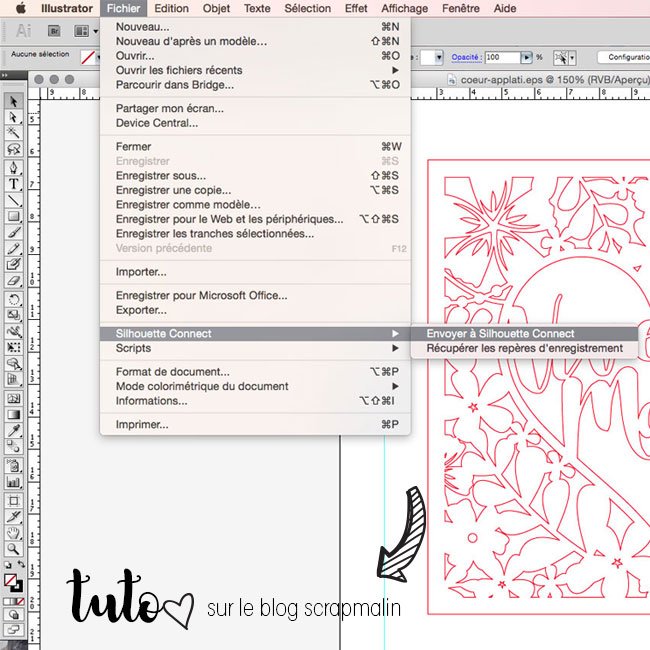Click the swap fill and stroke arrows

tap(21, 564)
